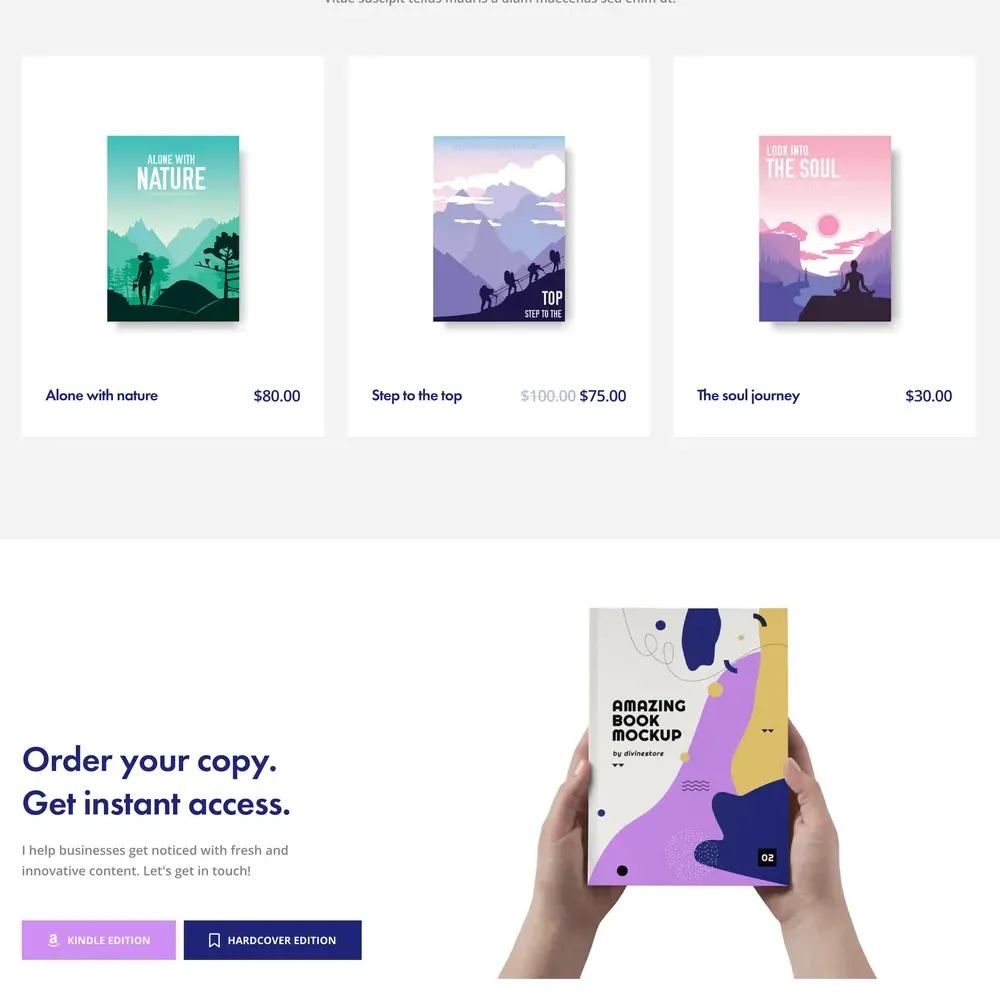Viewport: 1000px width, 1000px height.
Task: Click the "I help businesses" paragraph
Action: [155, 860]
